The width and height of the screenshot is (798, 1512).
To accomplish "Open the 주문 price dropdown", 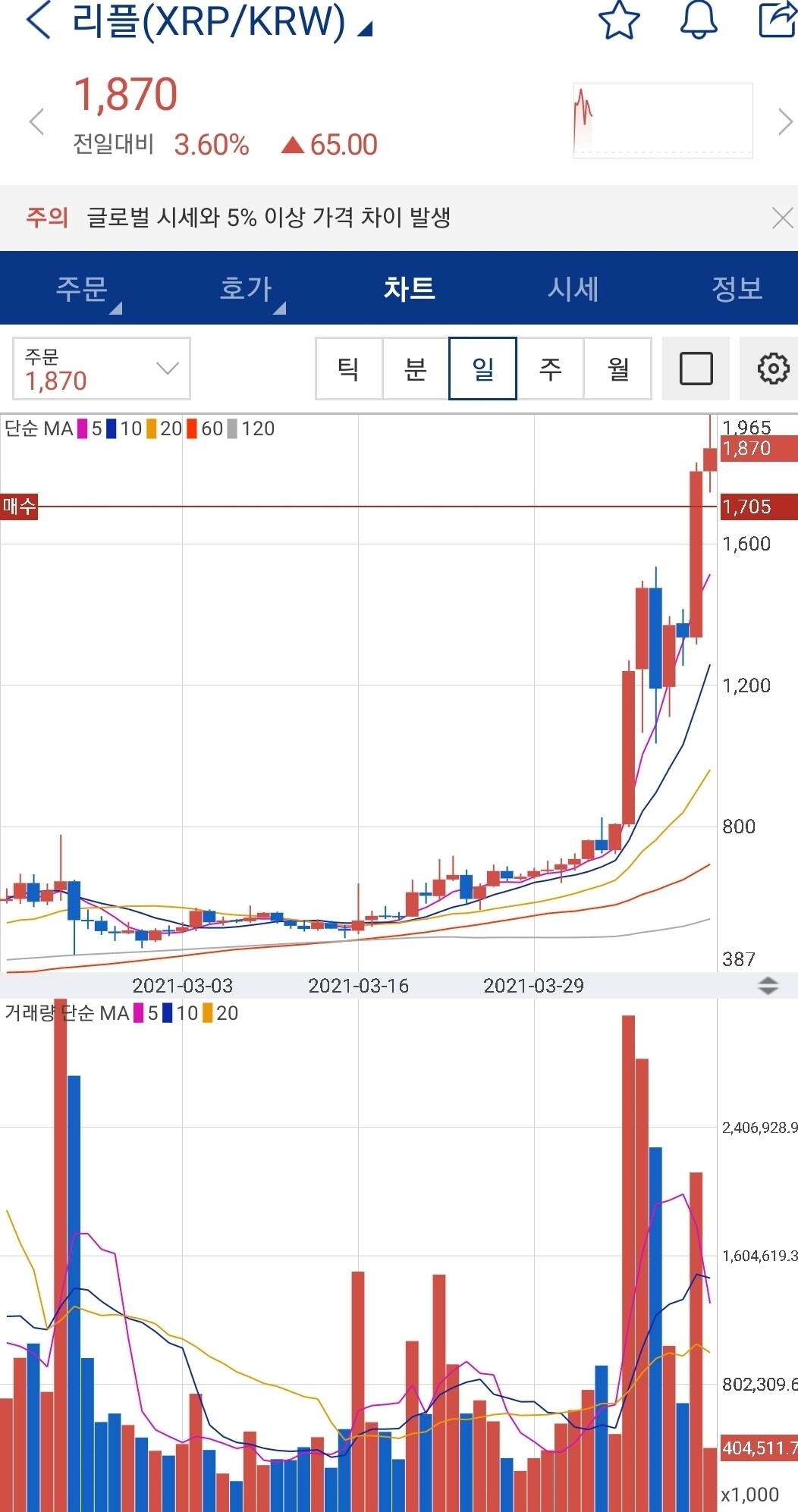I will (102, 369).
